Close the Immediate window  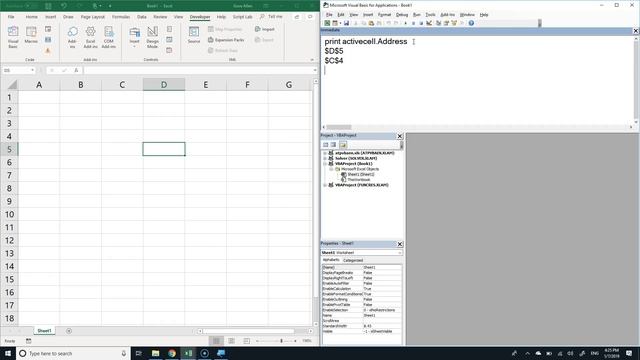[636, 31]
